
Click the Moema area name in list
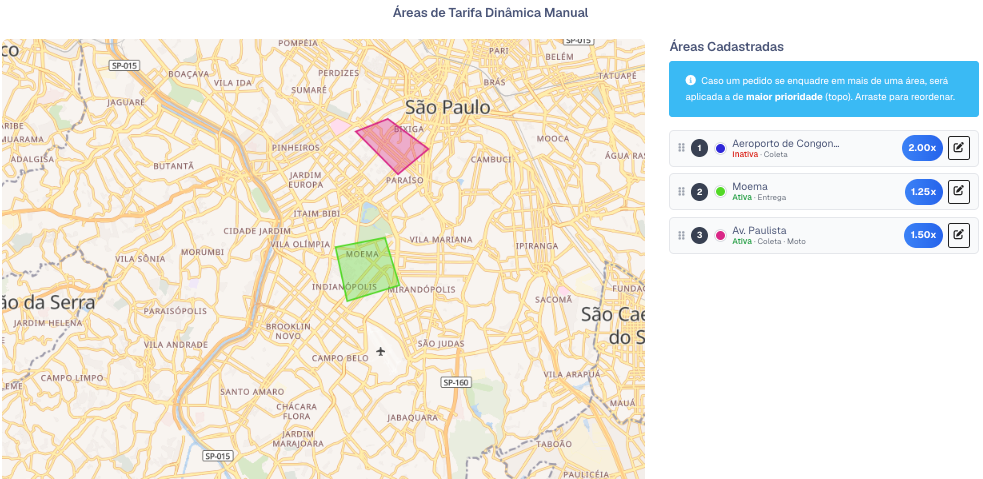[x=750, y=187]
